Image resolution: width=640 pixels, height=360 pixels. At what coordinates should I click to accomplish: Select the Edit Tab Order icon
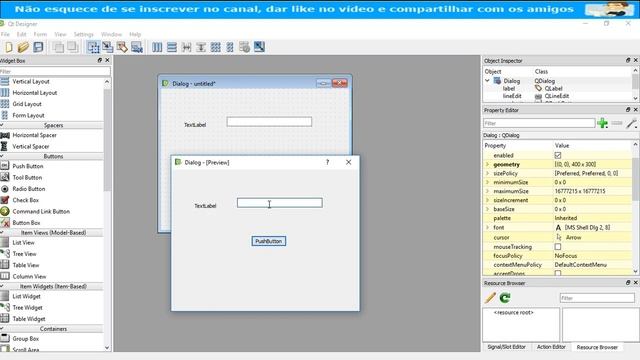tap(137, 47)
